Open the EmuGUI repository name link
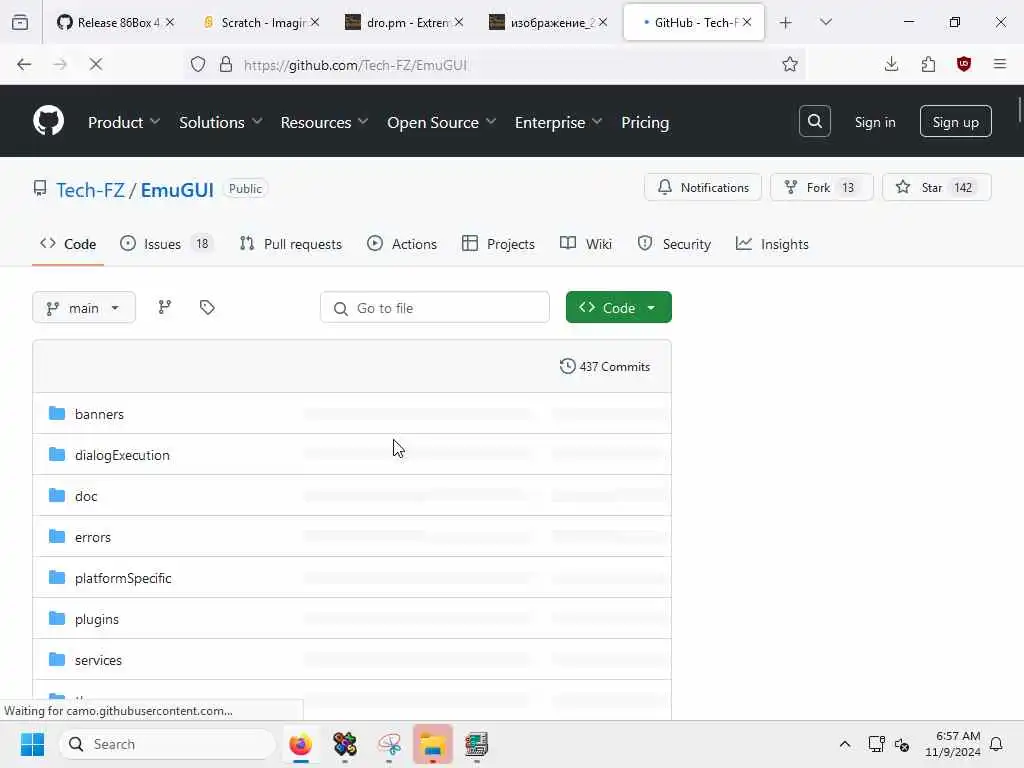 [177, 189]
